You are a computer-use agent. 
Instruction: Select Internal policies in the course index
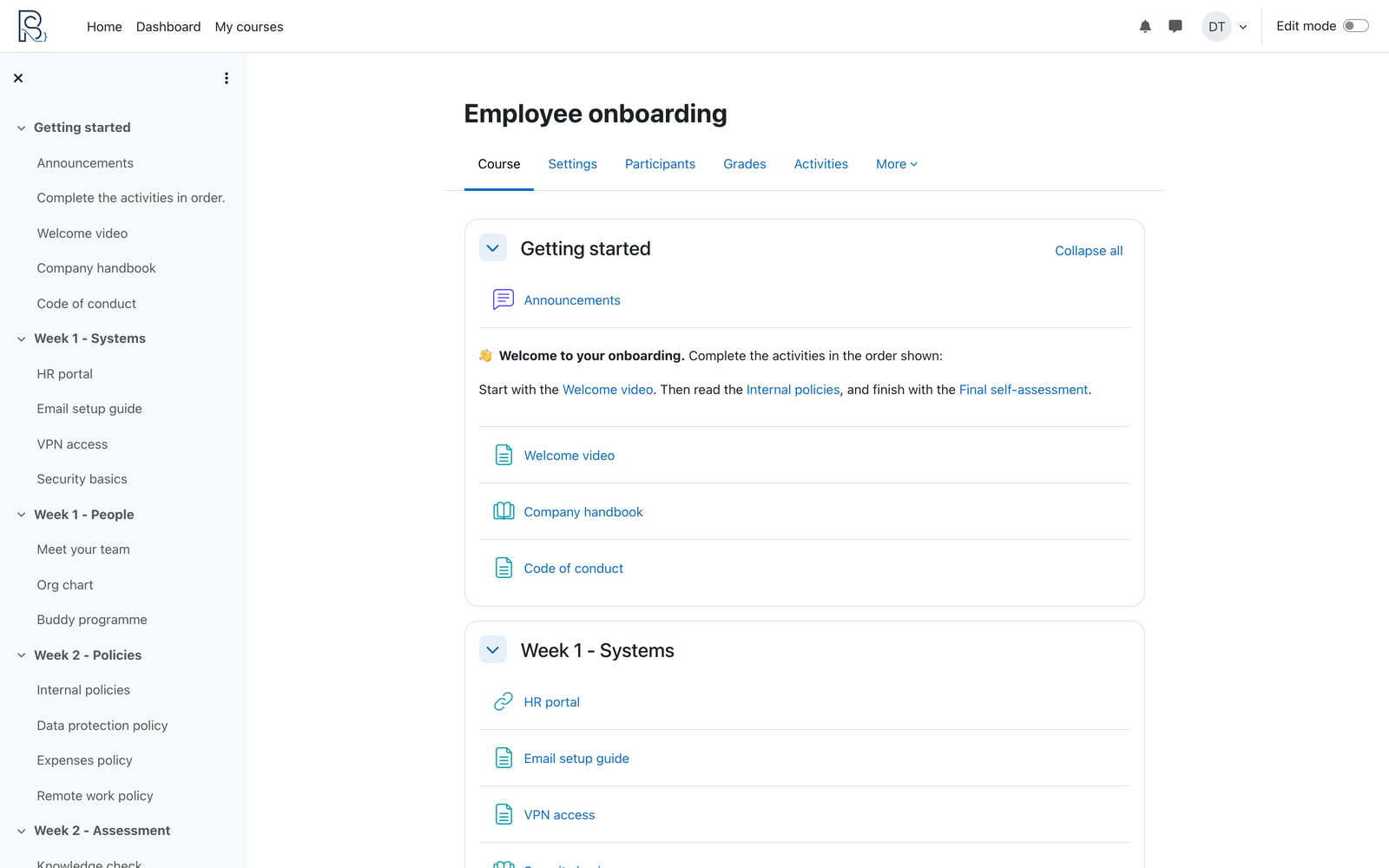[83, 690]
